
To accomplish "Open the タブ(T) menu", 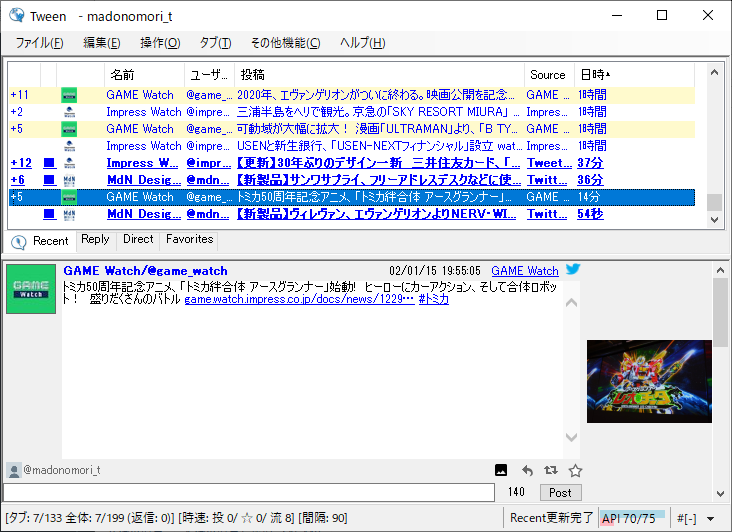I will pyautogui.click(x=215, y=43).
